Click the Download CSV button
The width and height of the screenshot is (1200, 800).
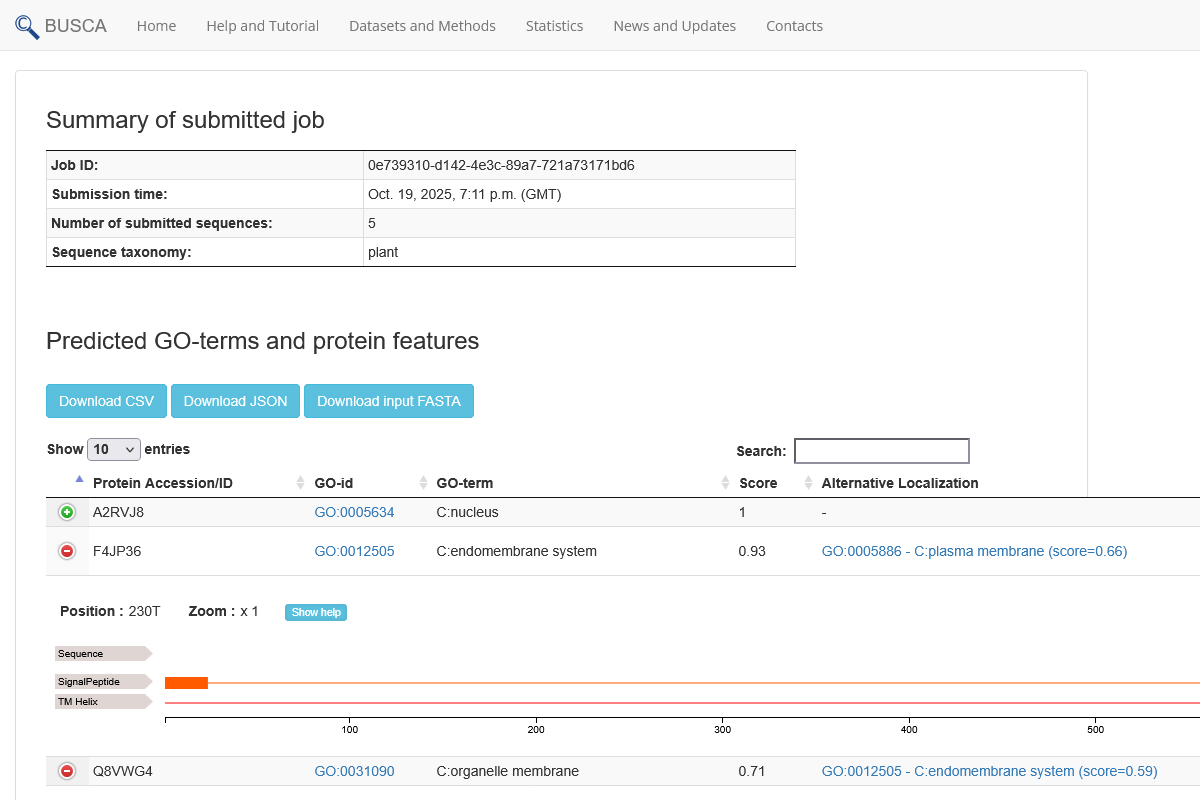click(106, 400)
